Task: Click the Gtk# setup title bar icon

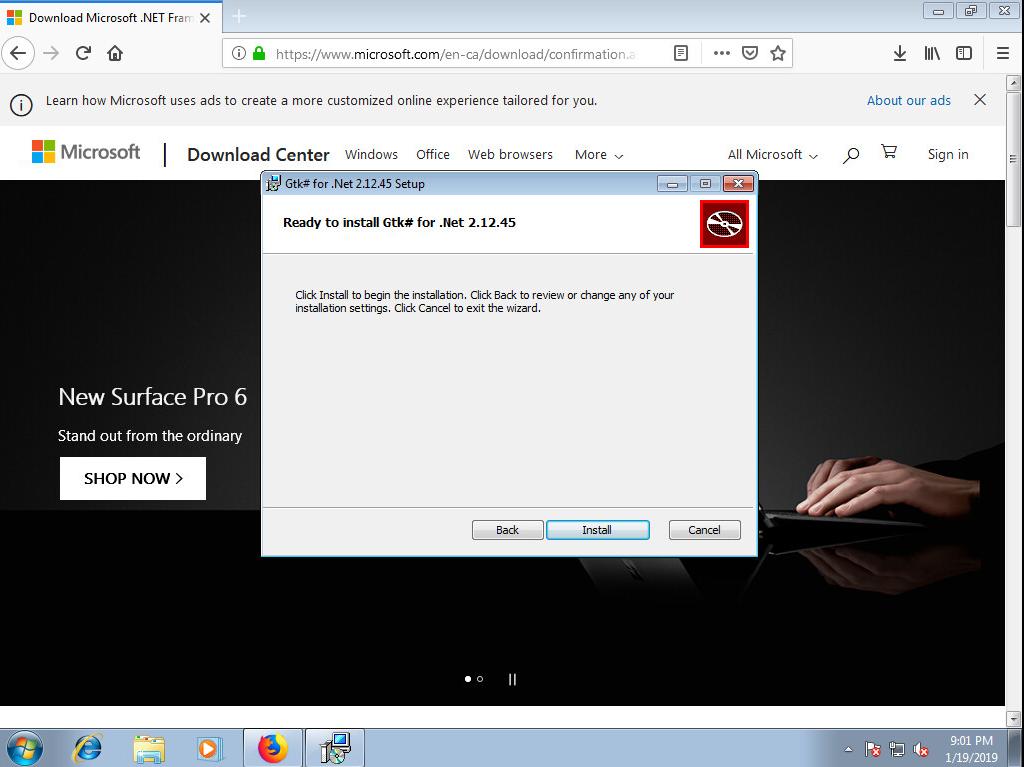Action: (273, 184)
